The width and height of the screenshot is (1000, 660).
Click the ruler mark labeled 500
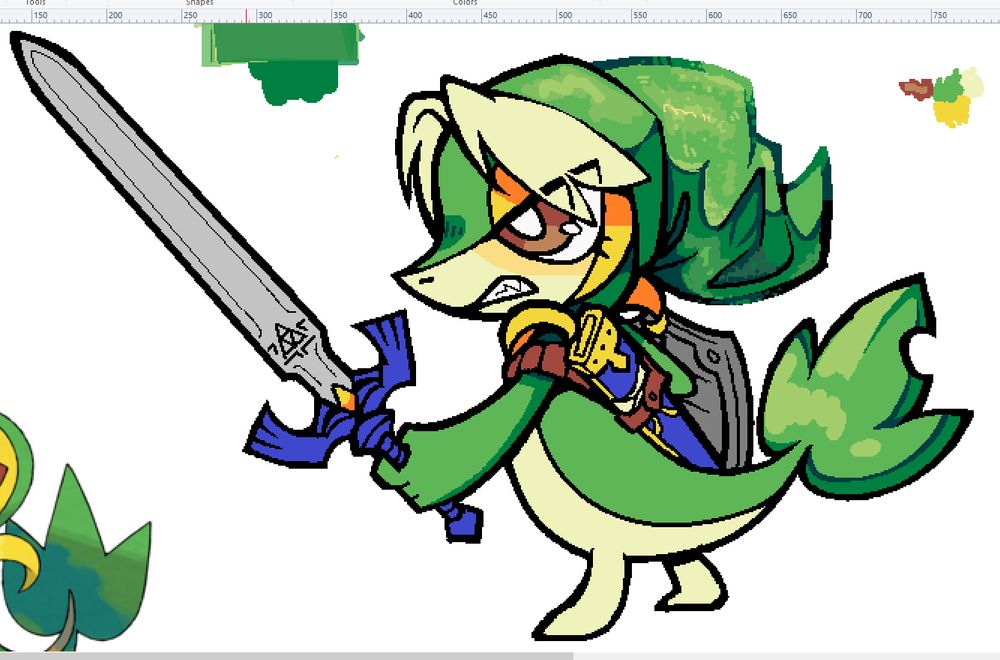[x=565, y=15]
